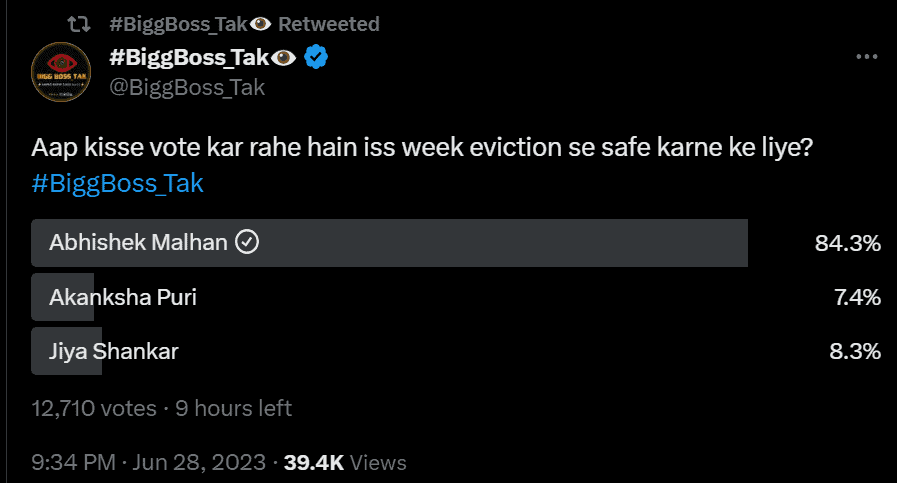Select the Abhishek Malhan poll option
897x483 pixels.
click(x=390, y=243)
